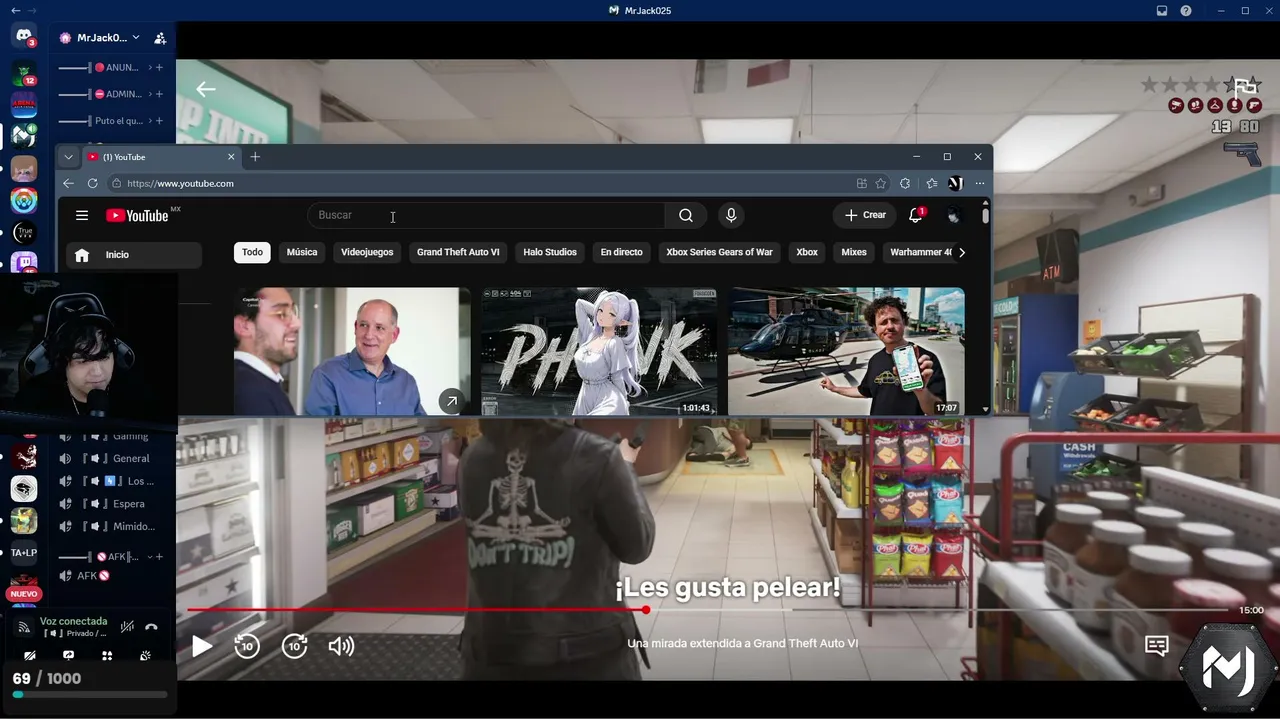Select the Música filter chip

[302, 252]
